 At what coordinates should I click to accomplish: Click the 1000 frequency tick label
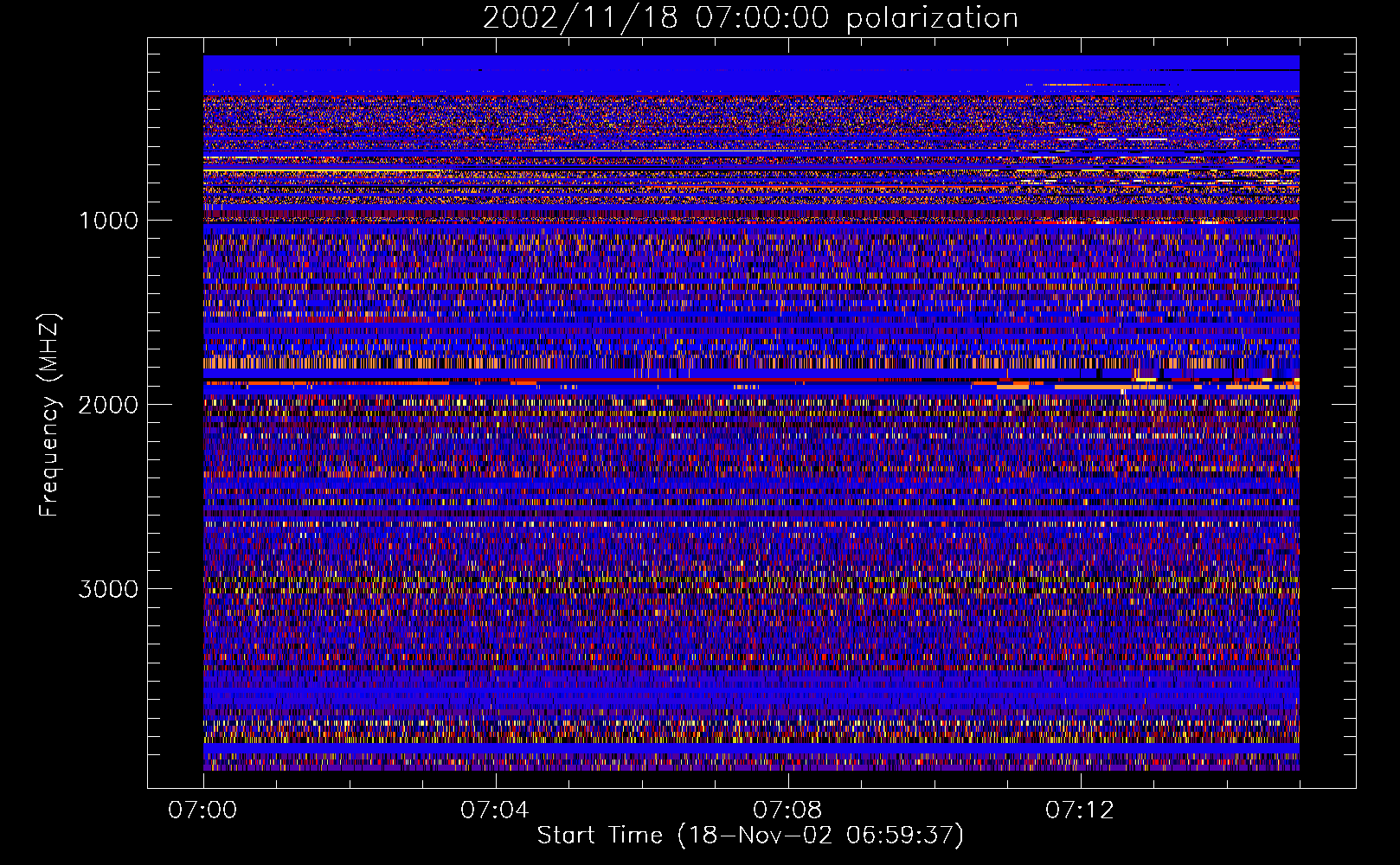click(108, 221)
